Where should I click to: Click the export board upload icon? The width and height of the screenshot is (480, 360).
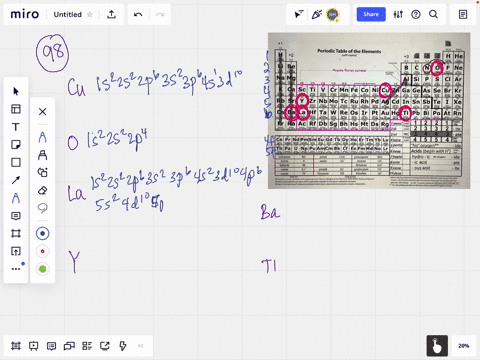click(111, 14)
